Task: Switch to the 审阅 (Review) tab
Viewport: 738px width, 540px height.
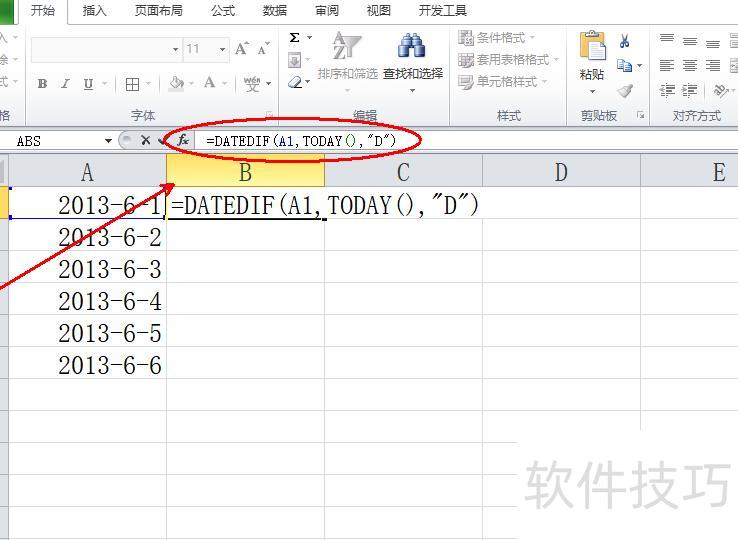Action: (x=327, y=10)
